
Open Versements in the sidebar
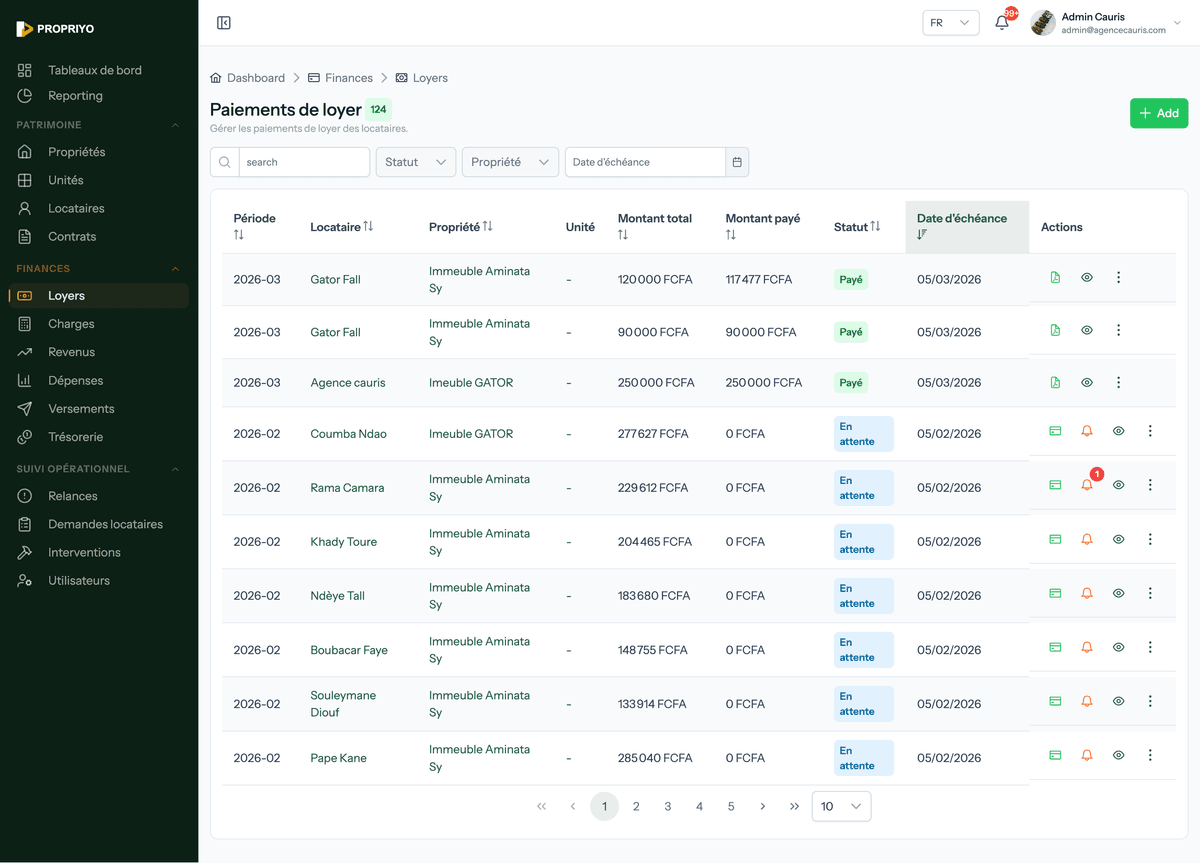(81, 408)
